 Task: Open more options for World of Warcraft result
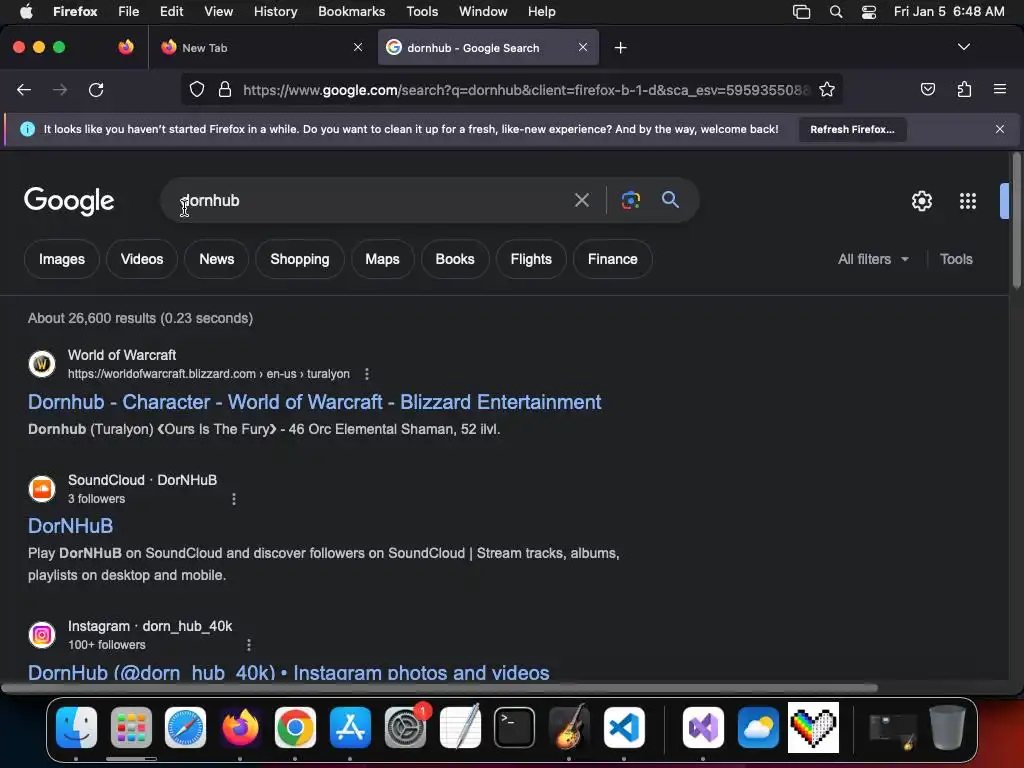[x=366, y=374]
